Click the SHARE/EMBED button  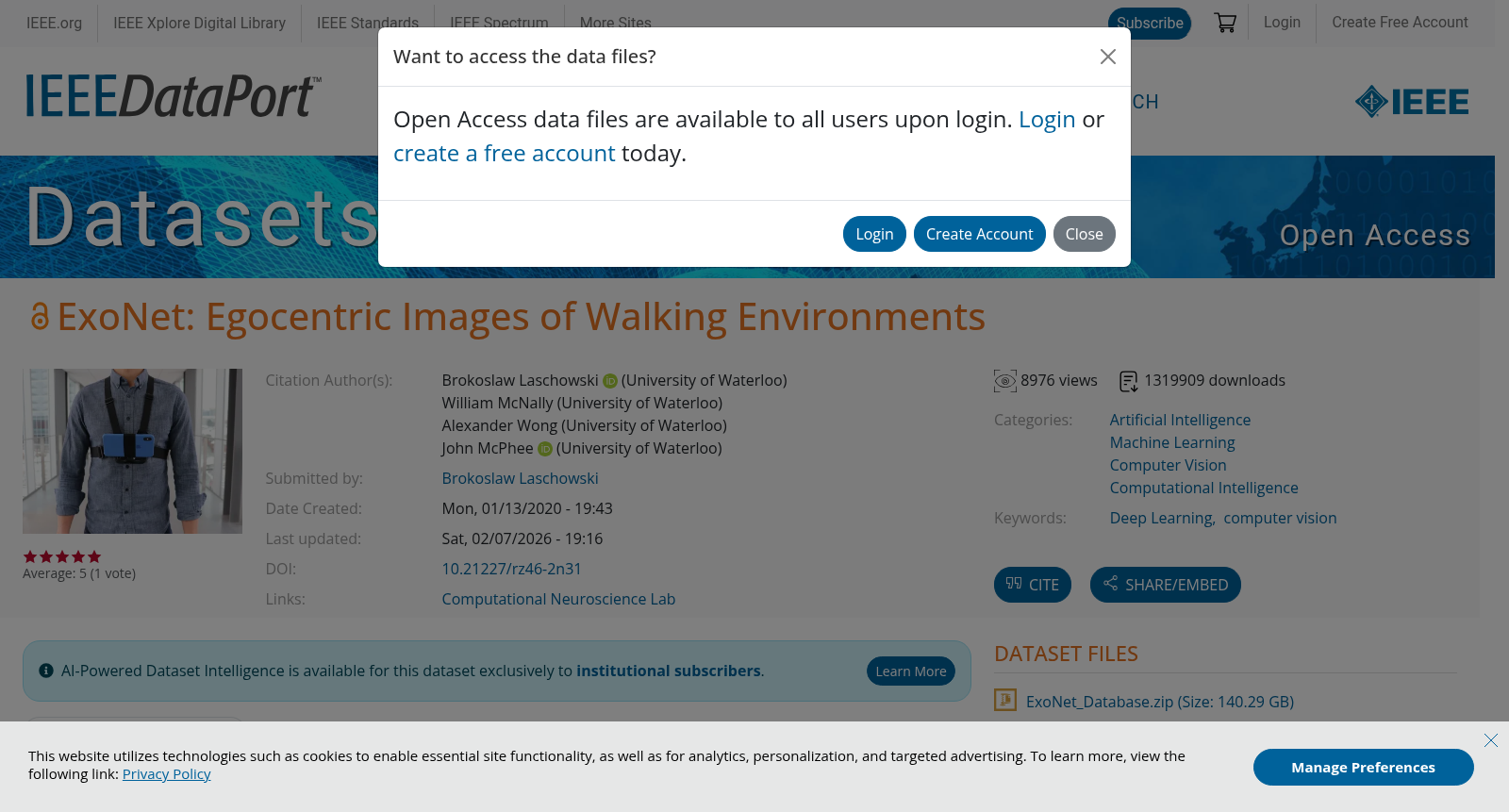(1165, 585)
